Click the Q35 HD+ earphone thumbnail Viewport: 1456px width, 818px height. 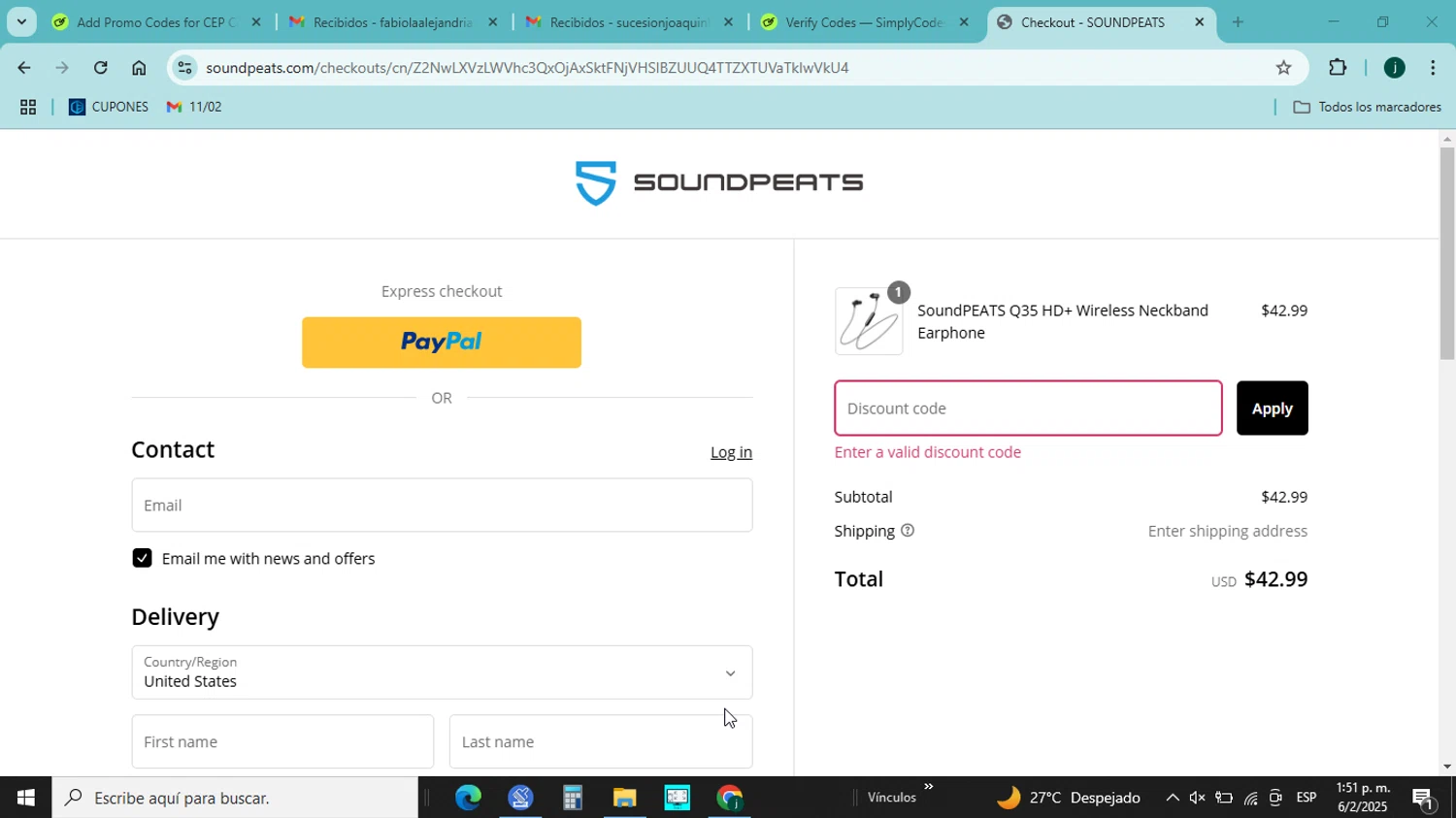(869, 321)
